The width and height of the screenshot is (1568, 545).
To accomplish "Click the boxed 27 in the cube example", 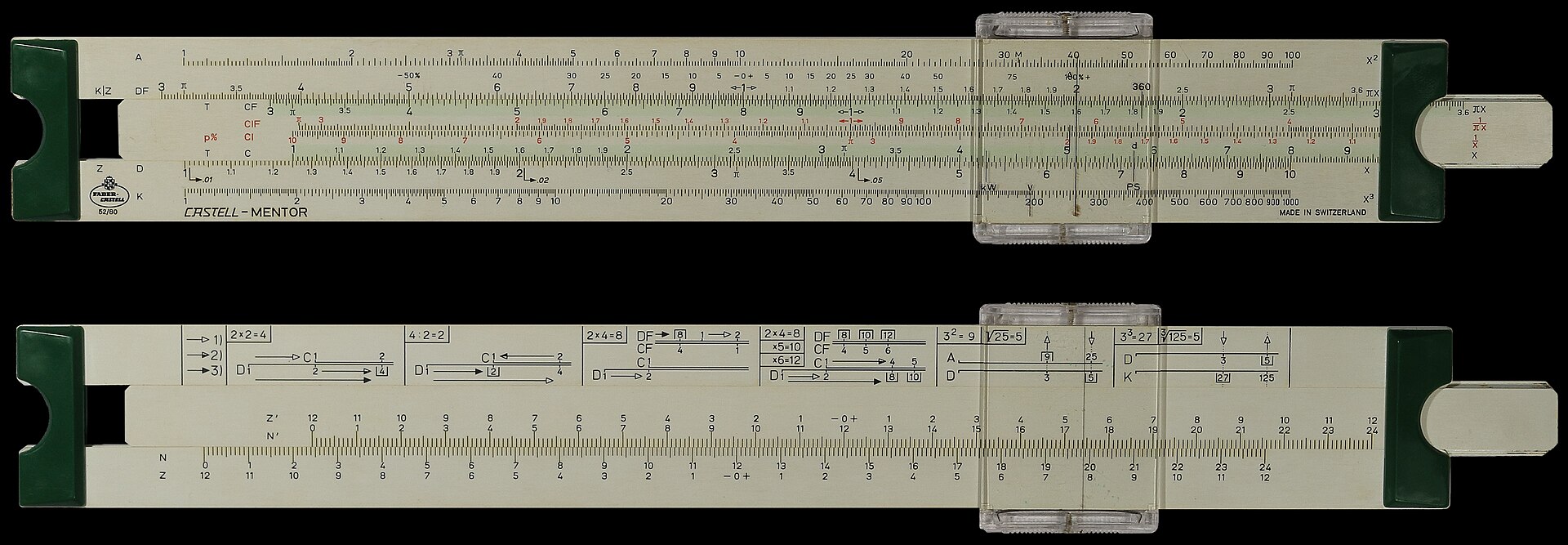I will (x=1223, y=377).
